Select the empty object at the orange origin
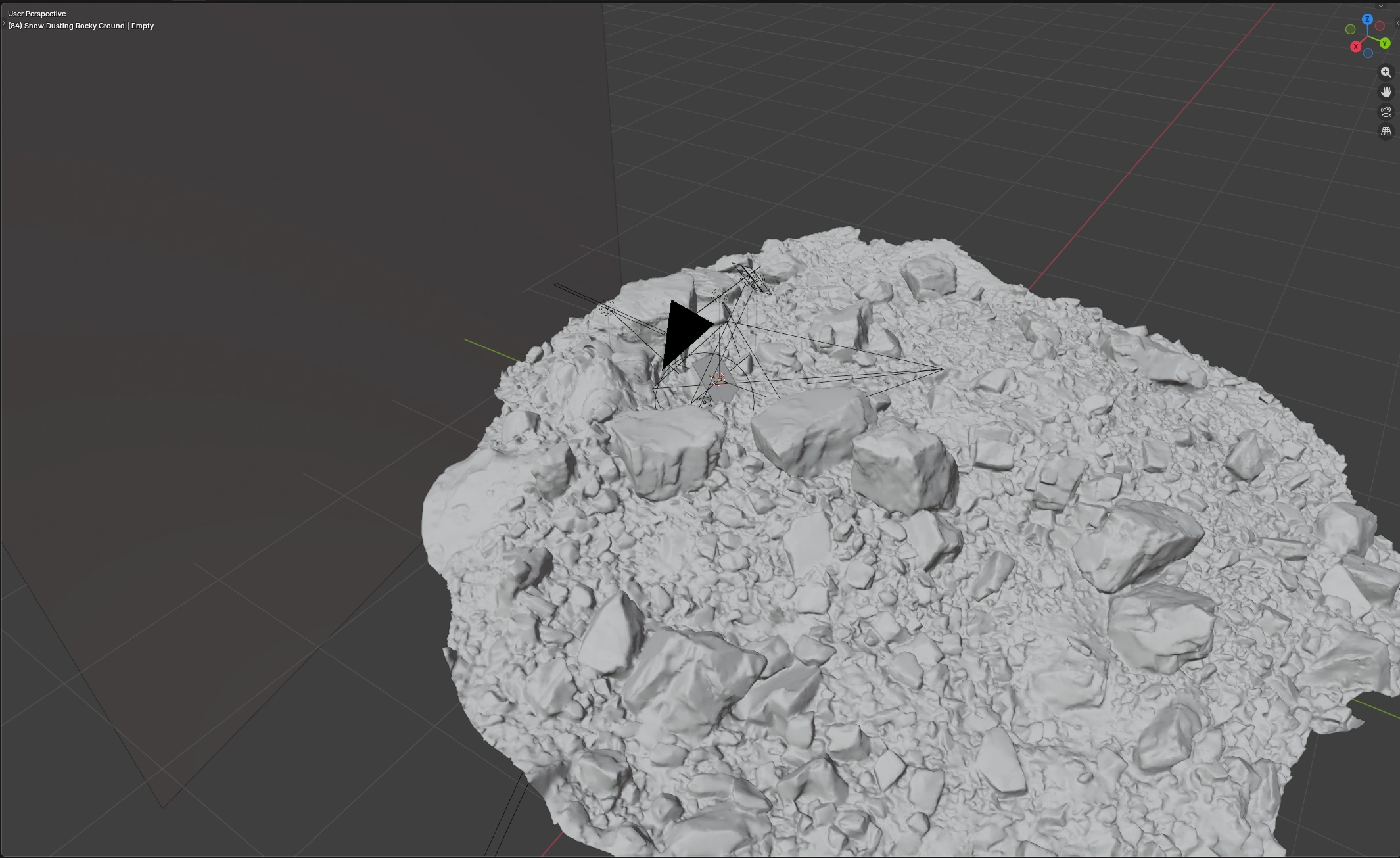 (718, 380)
